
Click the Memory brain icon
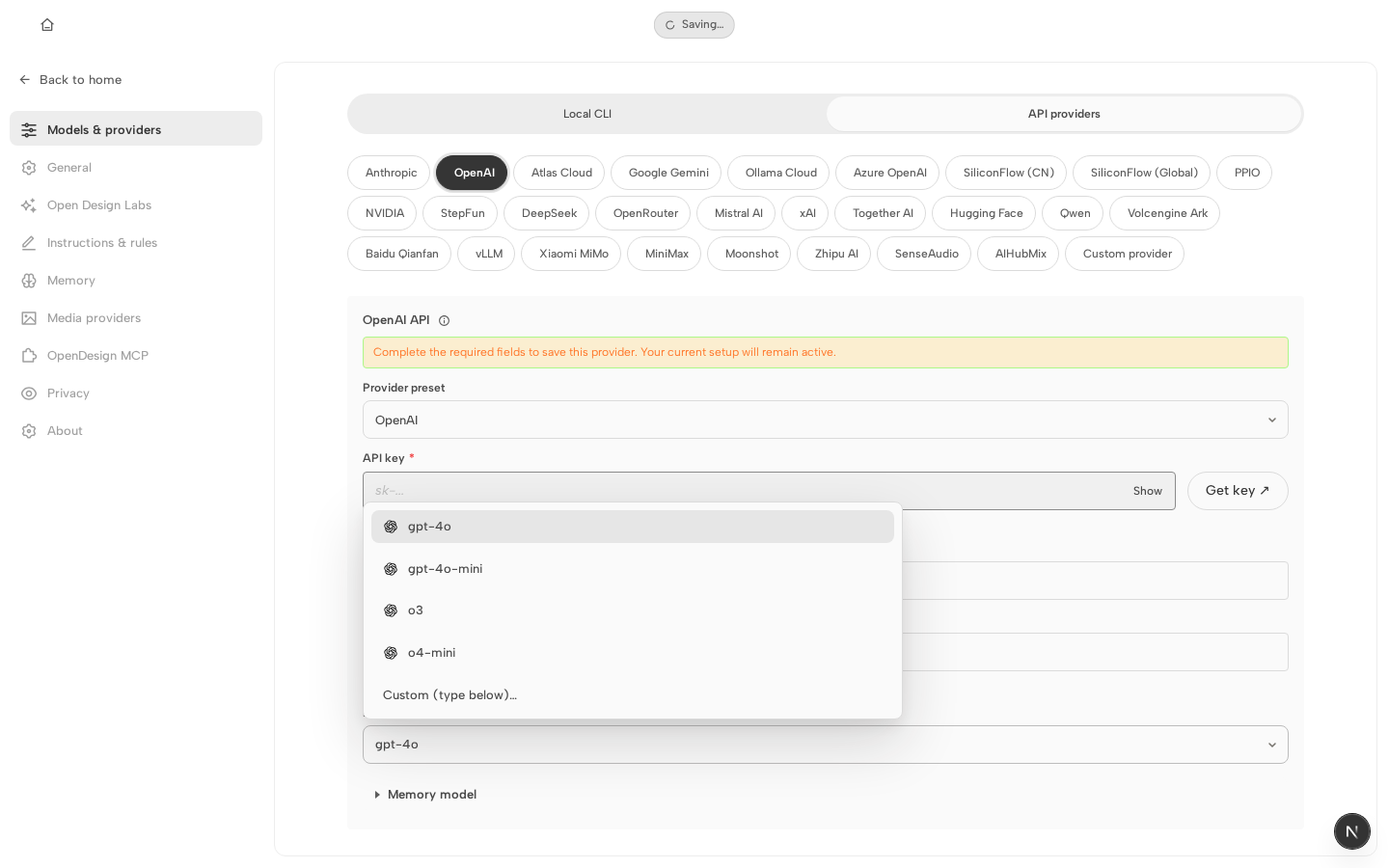pyautogui.click(x=29, y=281)
